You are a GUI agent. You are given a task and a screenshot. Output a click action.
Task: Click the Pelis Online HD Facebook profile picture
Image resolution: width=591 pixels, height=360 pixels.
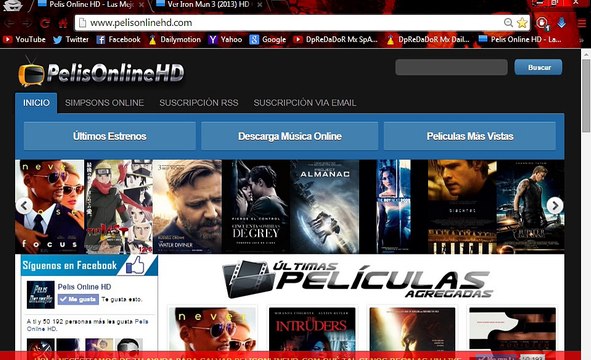(x=41, y=295)
